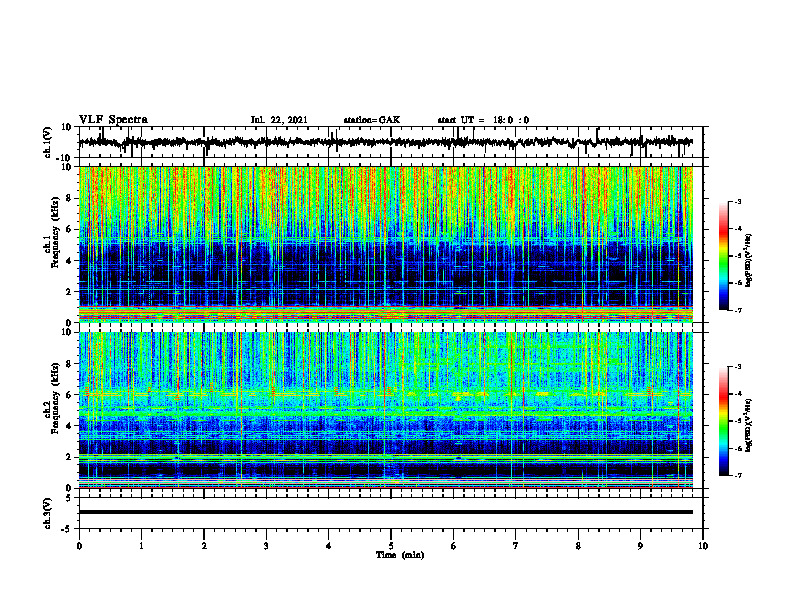Click the time axis tick label '10' at far right
This screenshot has height=612, width=792.
pos(703,546)
